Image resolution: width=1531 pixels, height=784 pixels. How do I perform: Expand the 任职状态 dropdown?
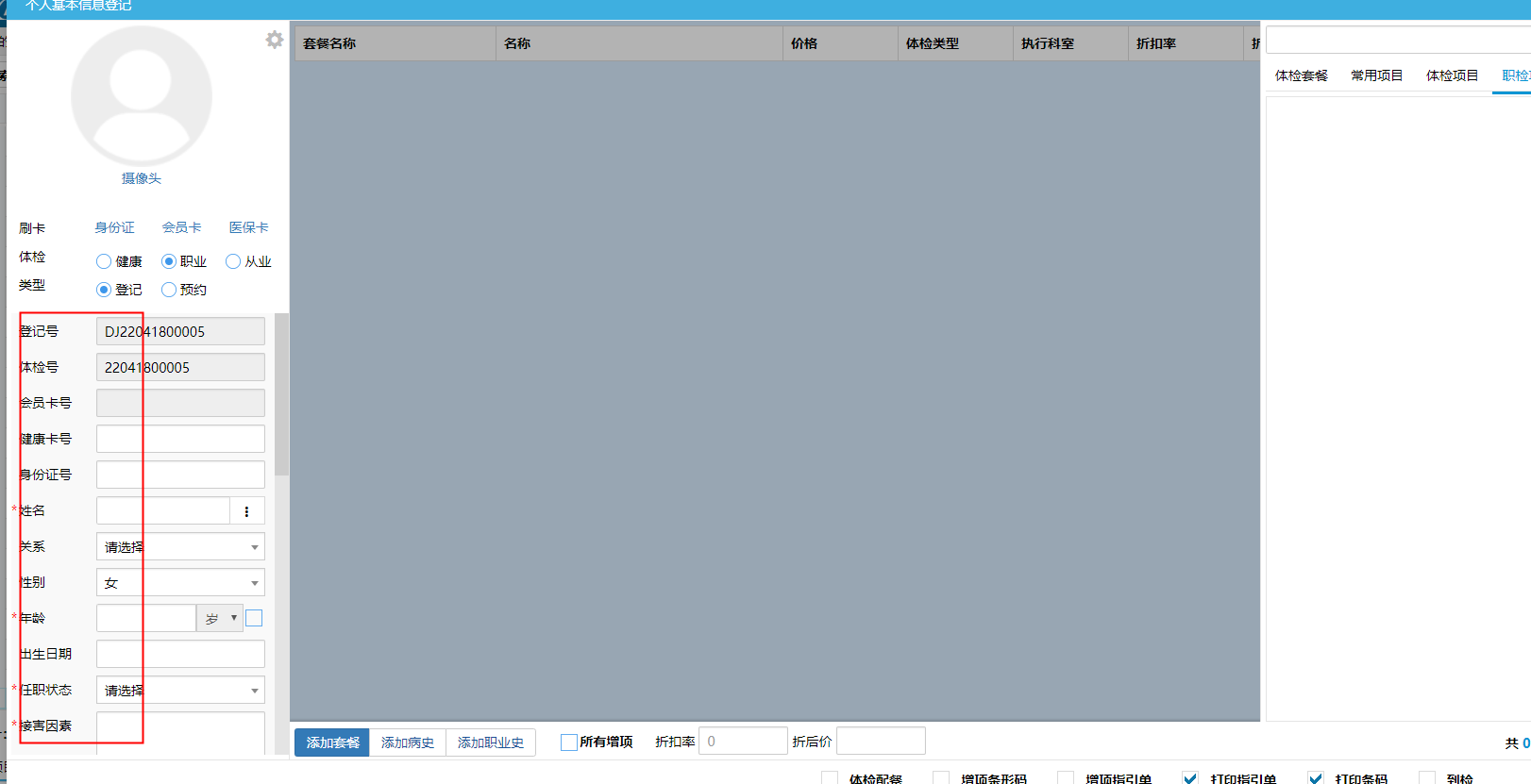click(x=180, y=690)
